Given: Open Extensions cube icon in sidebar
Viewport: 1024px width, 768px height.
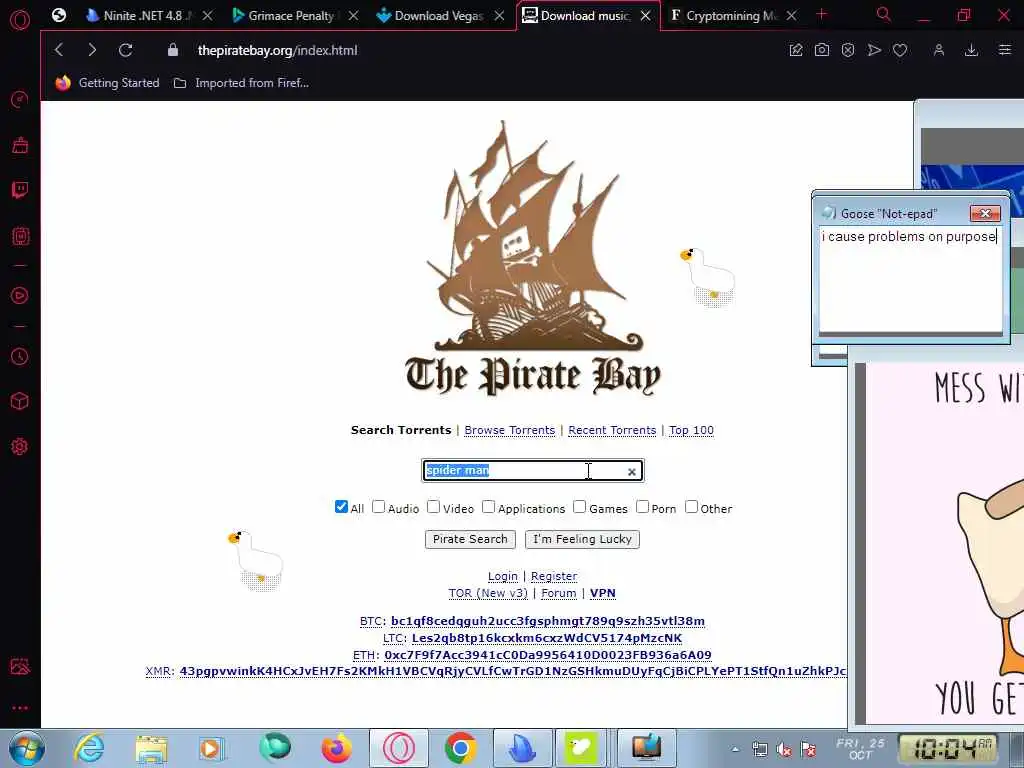Looking at the screenshot, I should point(20,401).
